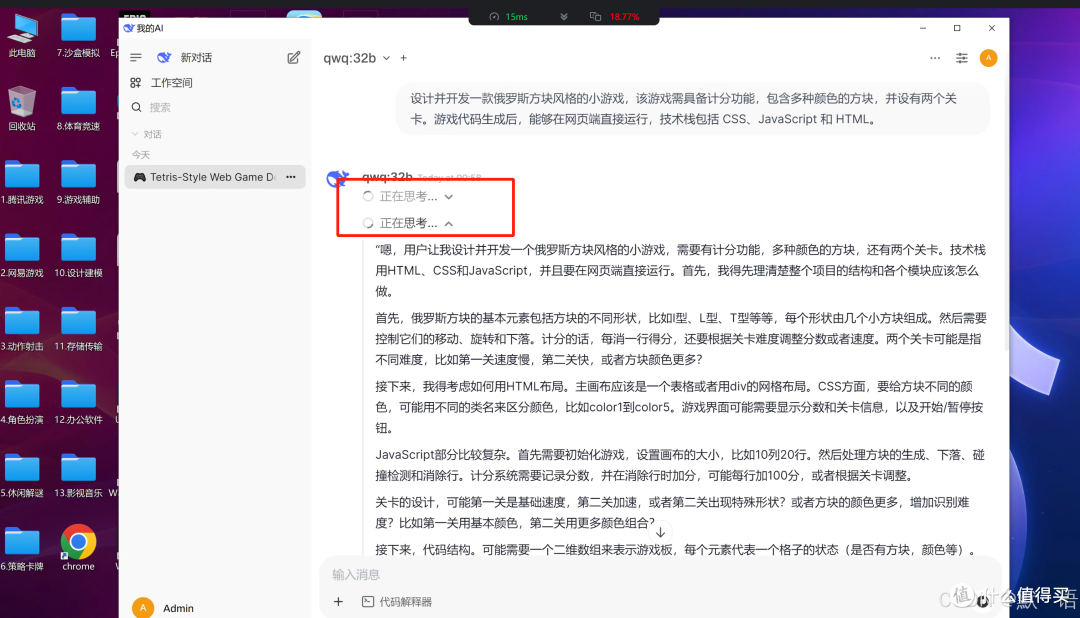Expand the first 正在思考 block
Image resolution: width=1080 pixels, height=618 pixels.
coord(408,196)
